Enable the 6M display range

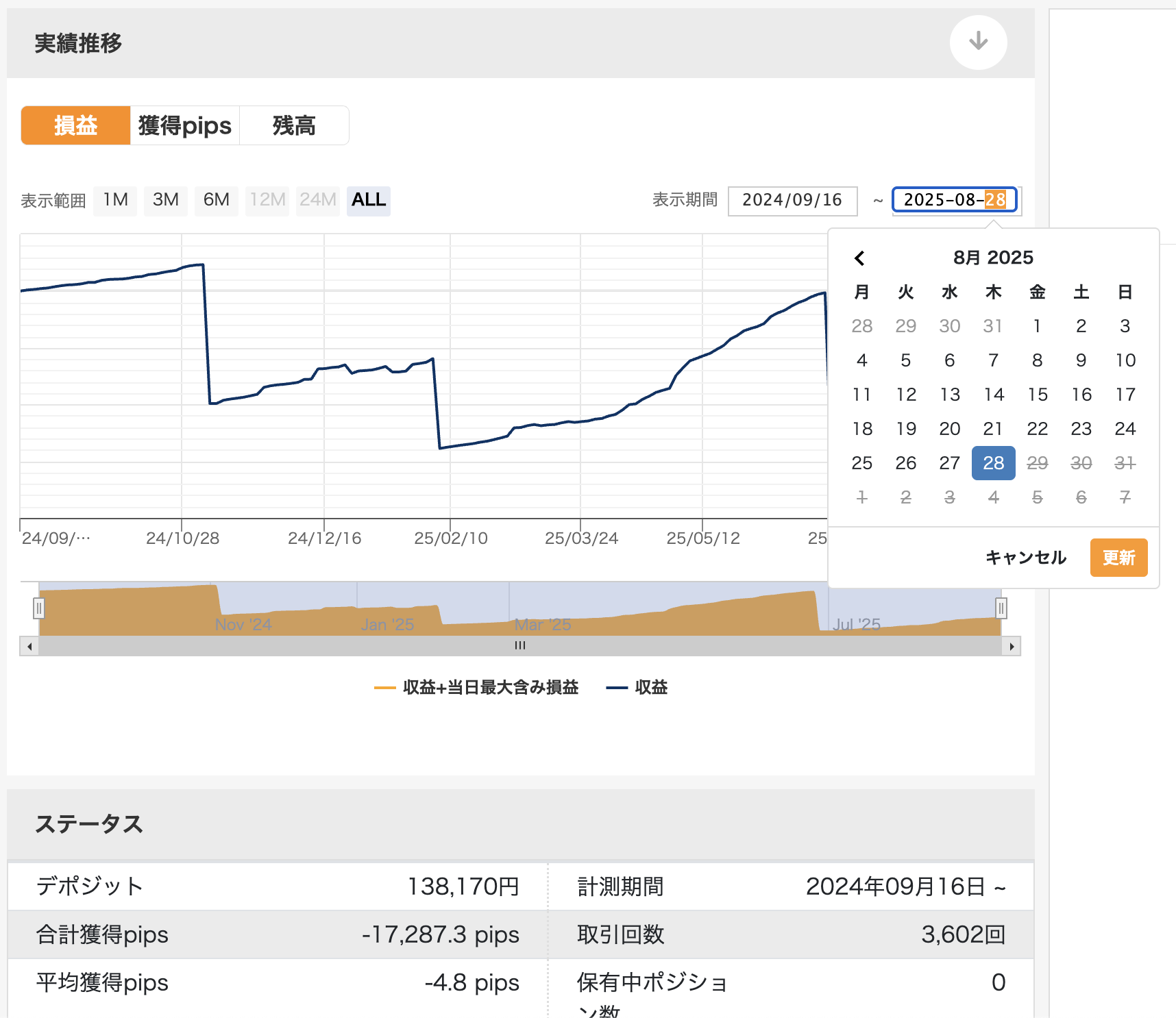(216, 200)
